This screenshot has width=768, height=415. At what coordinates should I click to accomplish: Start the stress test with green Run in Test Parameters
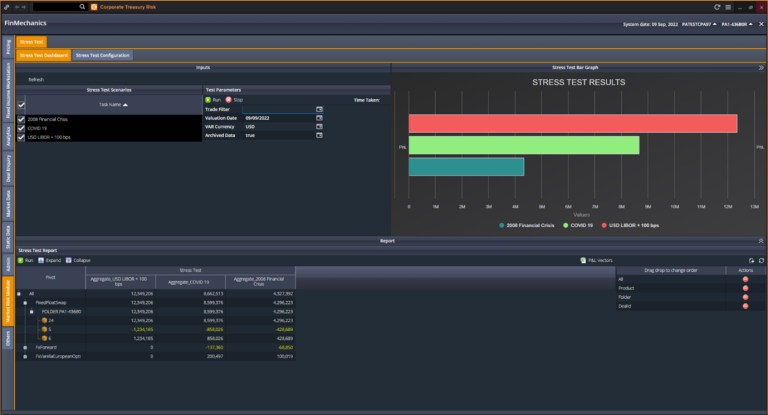[x=208, y=99]
